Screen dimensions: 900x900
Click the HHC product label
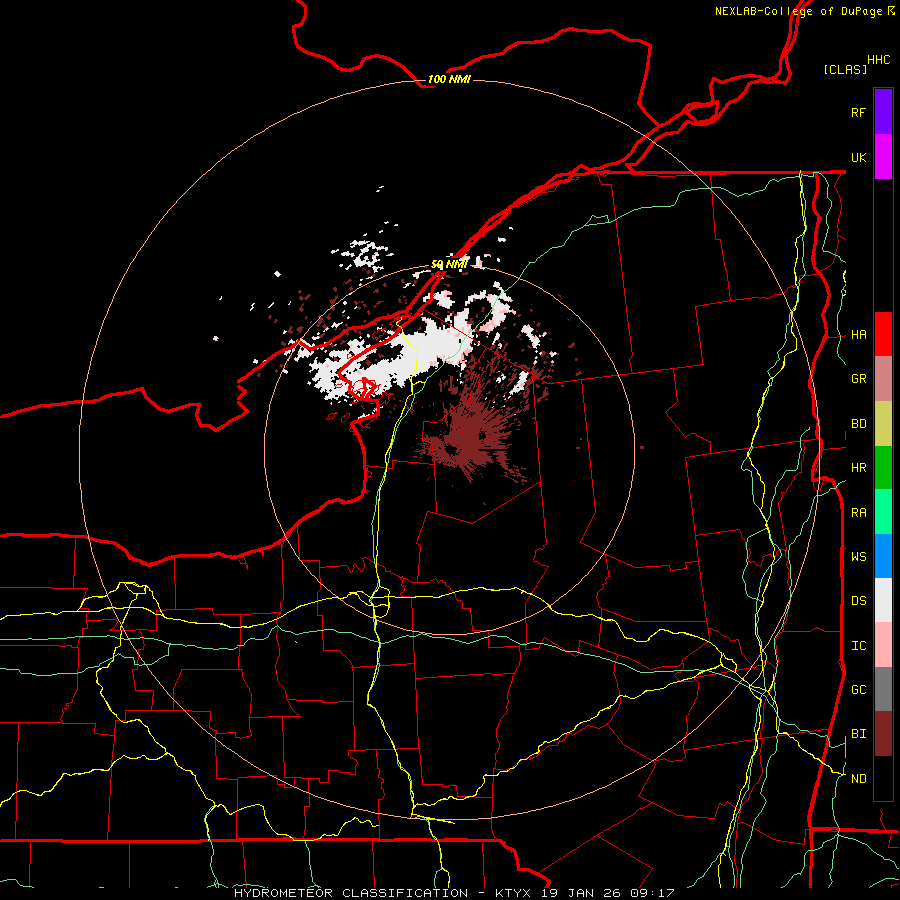pos(878,60)
